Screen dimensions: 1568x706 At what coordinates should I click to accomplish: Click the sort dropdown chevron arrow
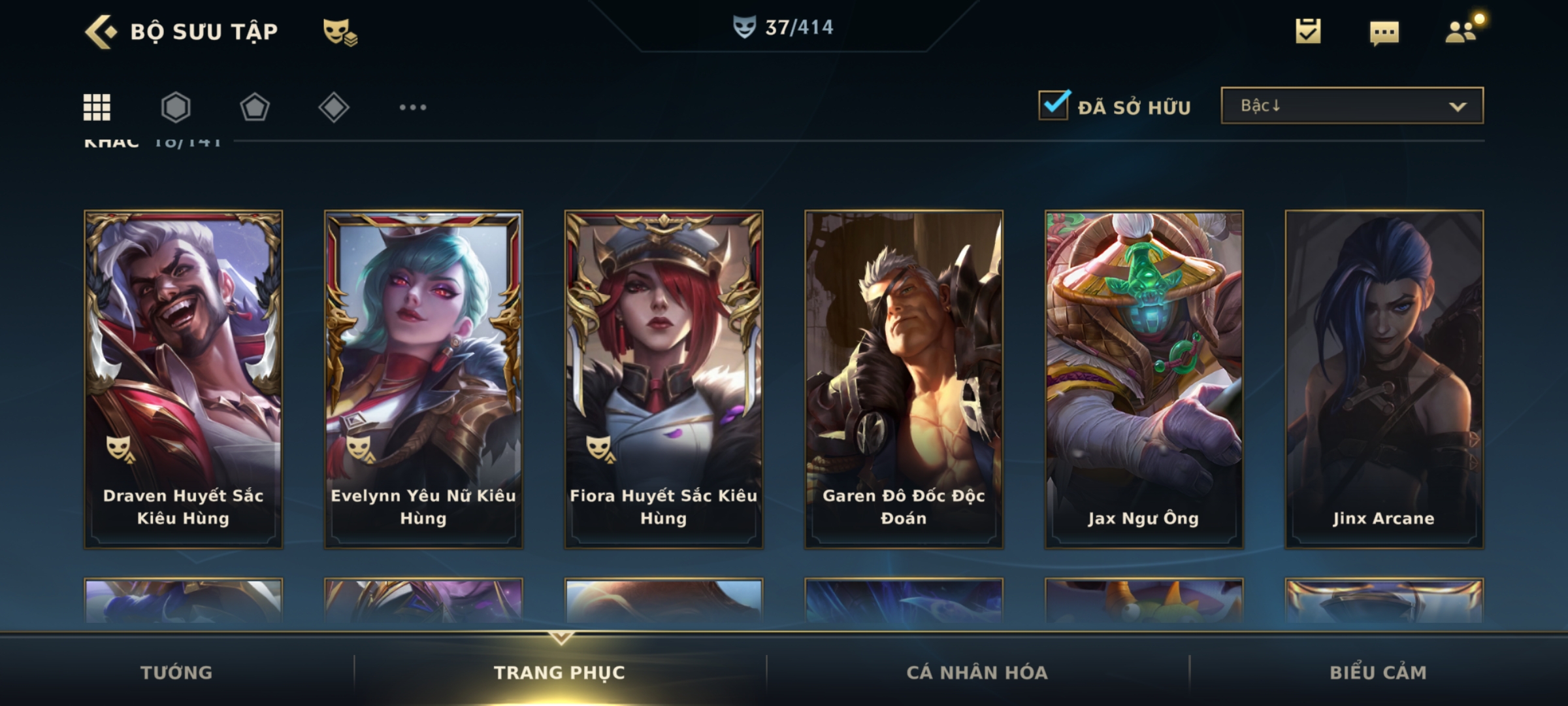tap(1458, 107)
